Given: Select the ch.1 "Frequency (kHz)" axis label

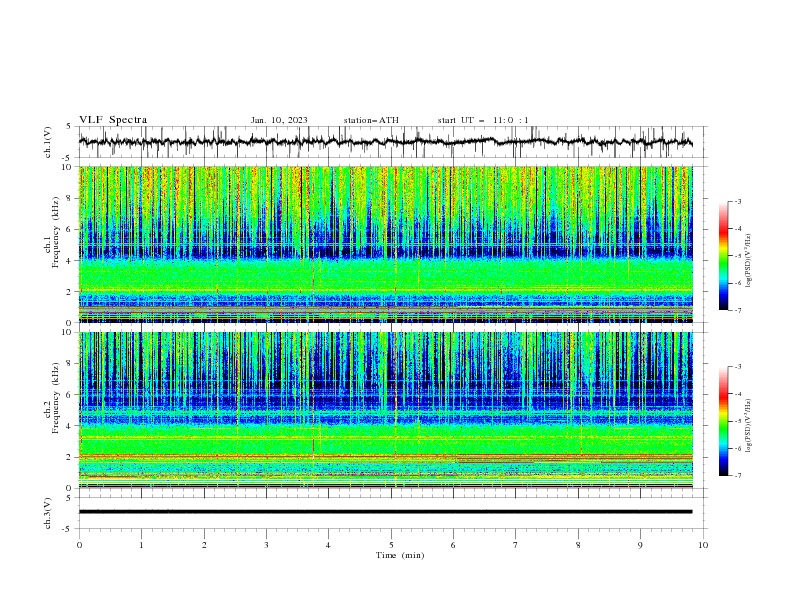Looking at the screenshot, I should pos(55,232).
